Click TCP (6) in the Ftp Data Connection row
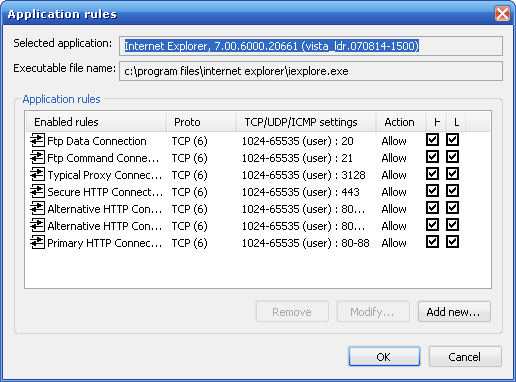The height and width of the screenshot is (382, 516). (x=189, y=141)
